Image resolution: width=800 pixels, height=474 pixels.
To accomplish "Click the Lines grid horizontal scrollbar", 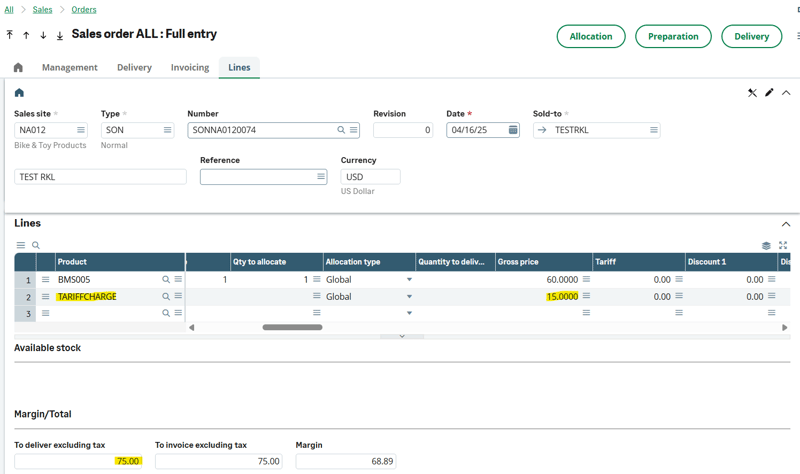I will tap(292, 327).
